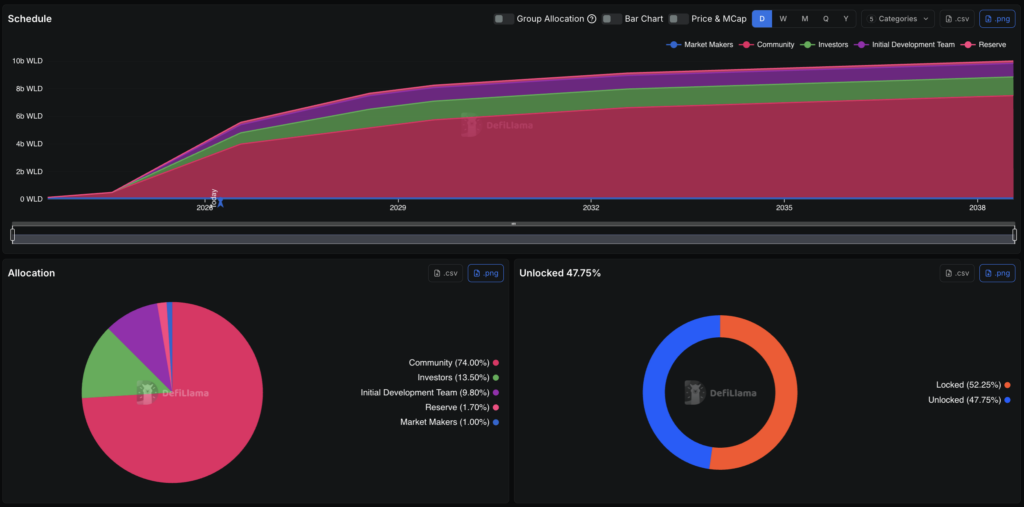Screen dimensions: 1024x507
Task: Download Schedule chart as .csv
Action: click(957, 19)
